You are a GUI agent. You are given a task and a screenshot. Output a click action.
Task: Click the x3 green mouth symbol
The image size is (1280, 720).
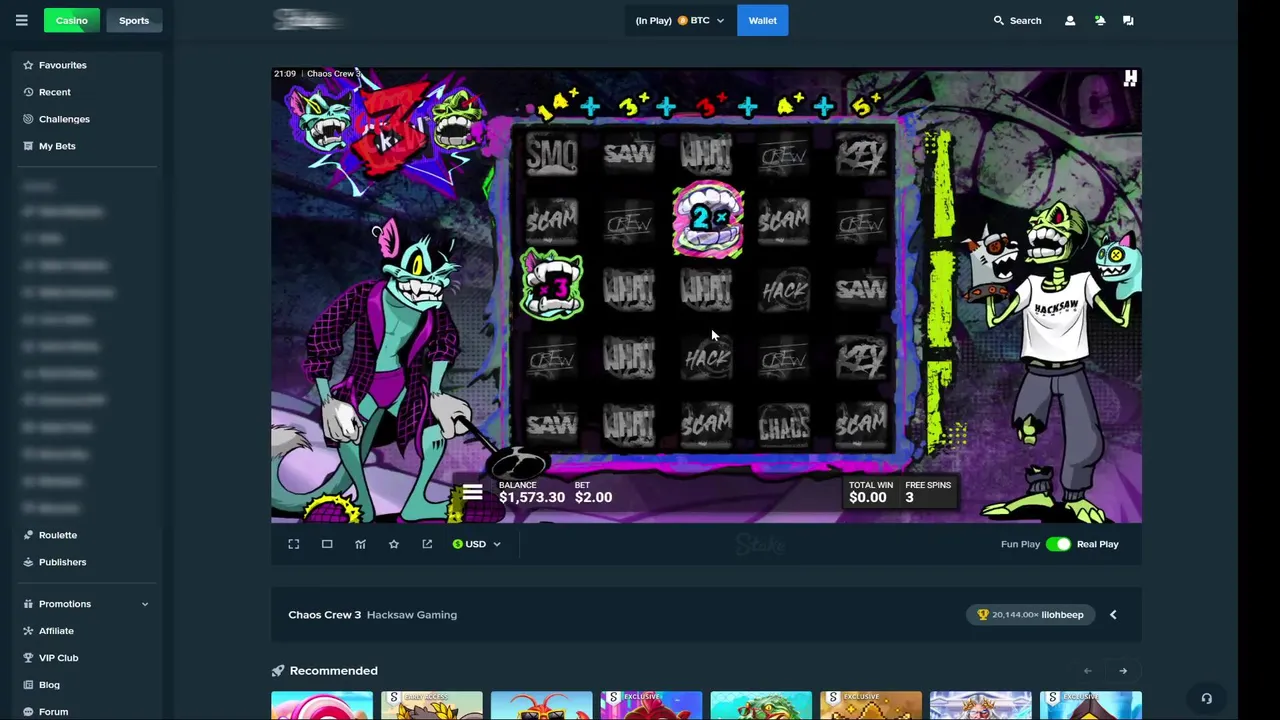coord(551,287)
